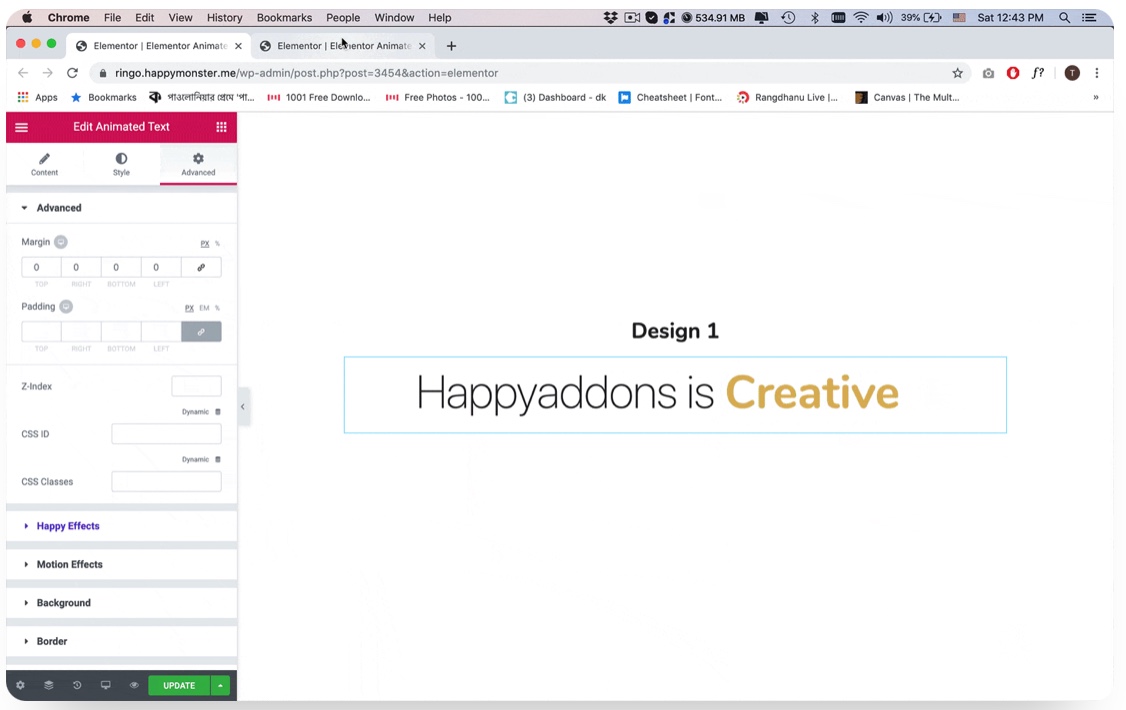Viewport: 1126px width, 710px height.
Task: Toggle linked values for Padding
Action: point(201,332)
